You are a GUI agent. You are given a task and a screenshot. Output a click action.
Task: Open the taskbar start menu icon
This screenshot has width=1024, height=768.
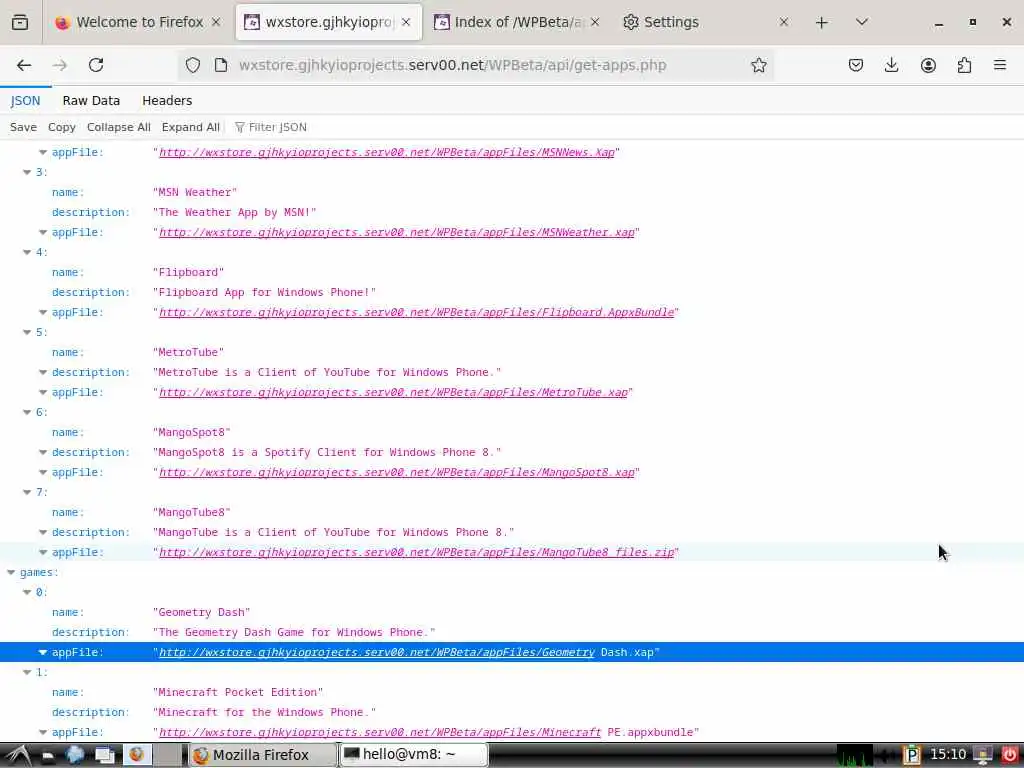(18, 756)
